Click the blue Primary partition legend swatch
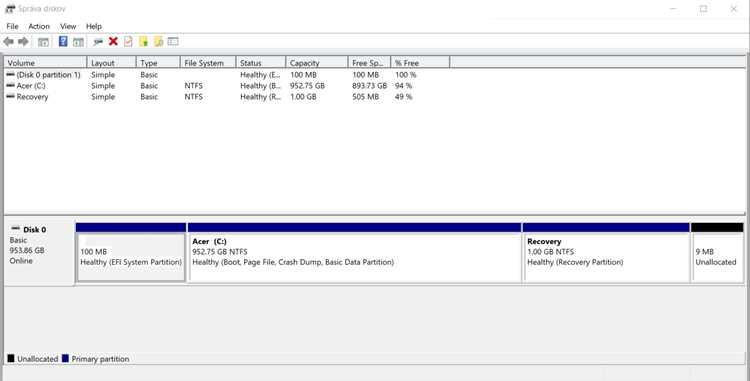 [66, 358]
